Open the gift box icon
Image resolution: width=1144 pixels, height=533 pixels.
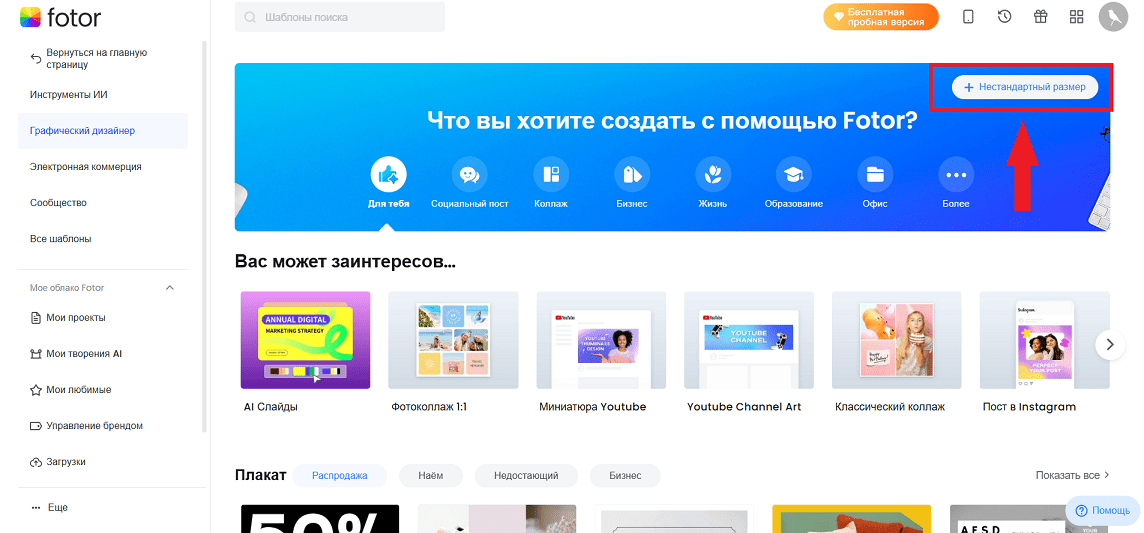tap(1040, 17)
